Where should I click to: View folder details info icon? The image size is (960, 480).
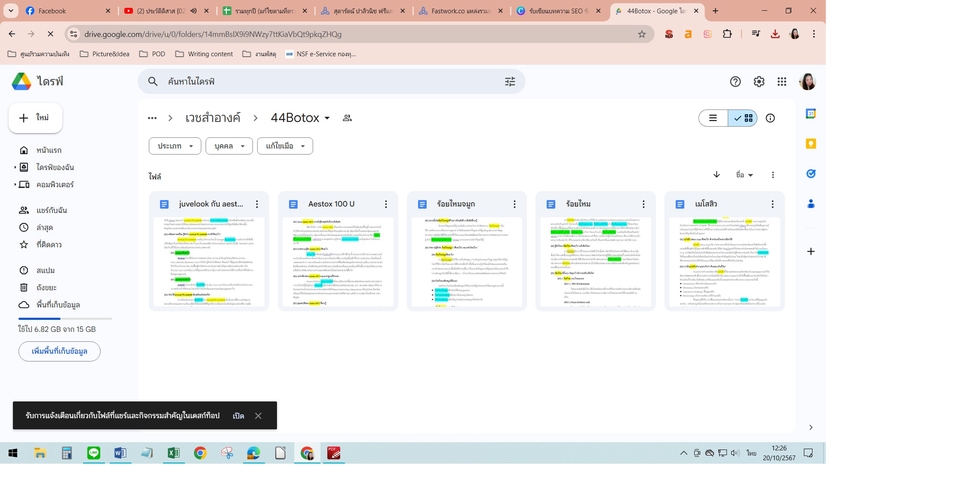(x=770, y=118)
